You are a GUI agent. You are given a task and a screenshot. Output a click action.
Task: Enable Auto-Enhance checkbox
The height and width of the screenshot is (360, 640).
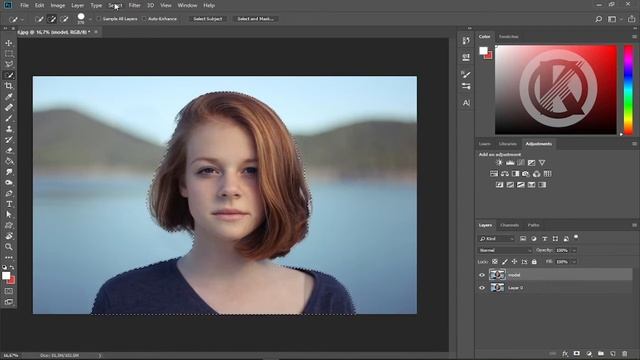[144, 19]
